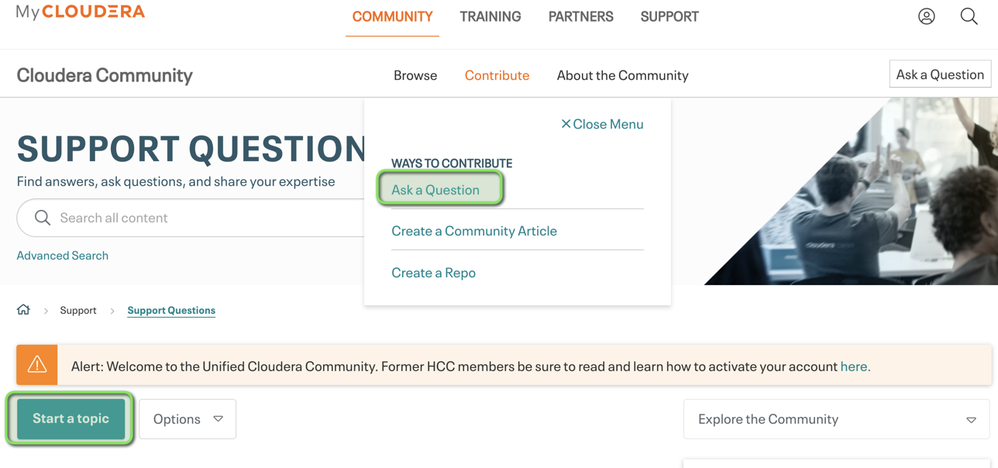Open About the Community menu
This screenshot has width=998, height=468.
[622, 75]
